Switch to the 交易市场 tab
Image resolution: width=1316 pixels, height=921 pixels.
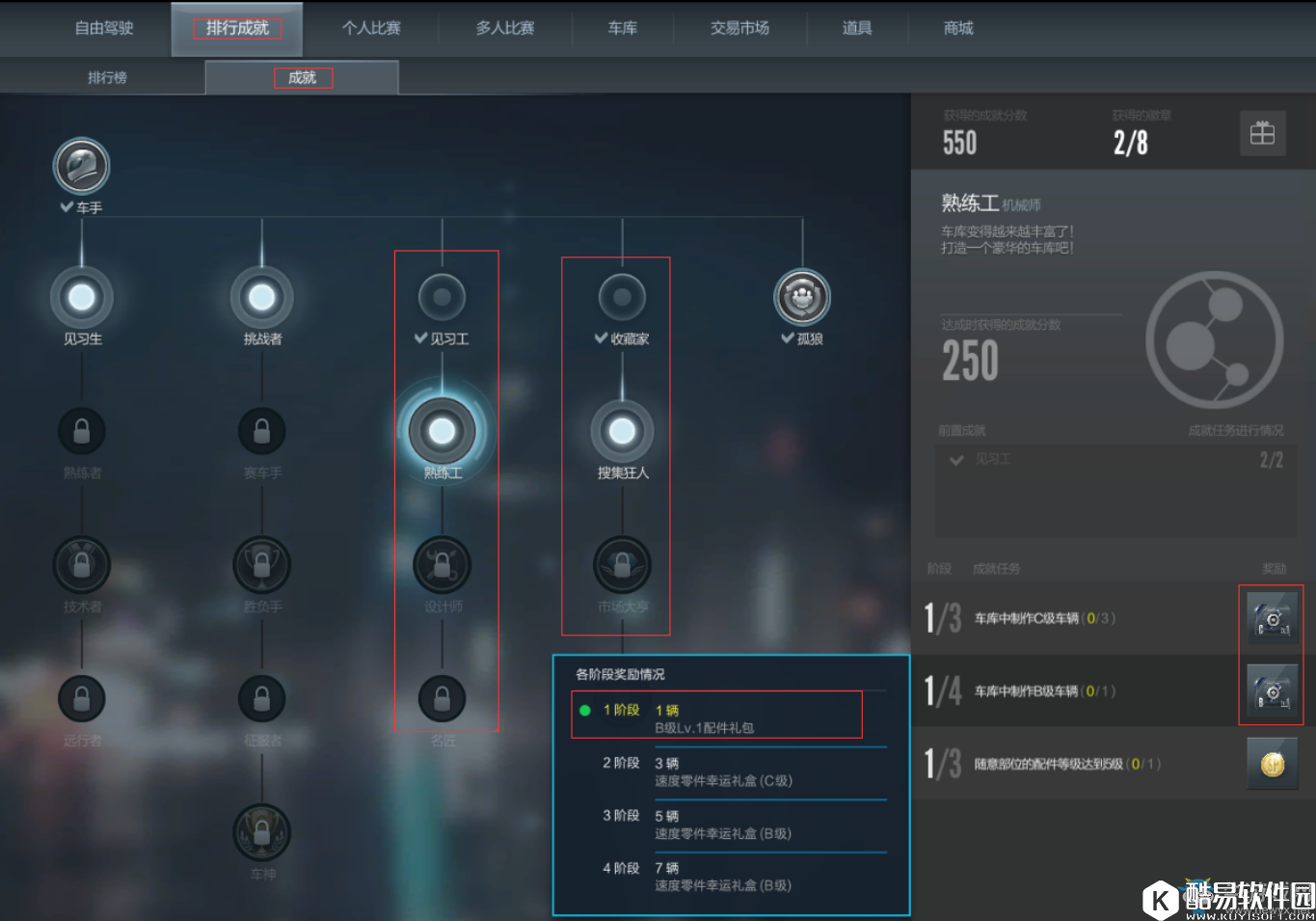point(739,28)
